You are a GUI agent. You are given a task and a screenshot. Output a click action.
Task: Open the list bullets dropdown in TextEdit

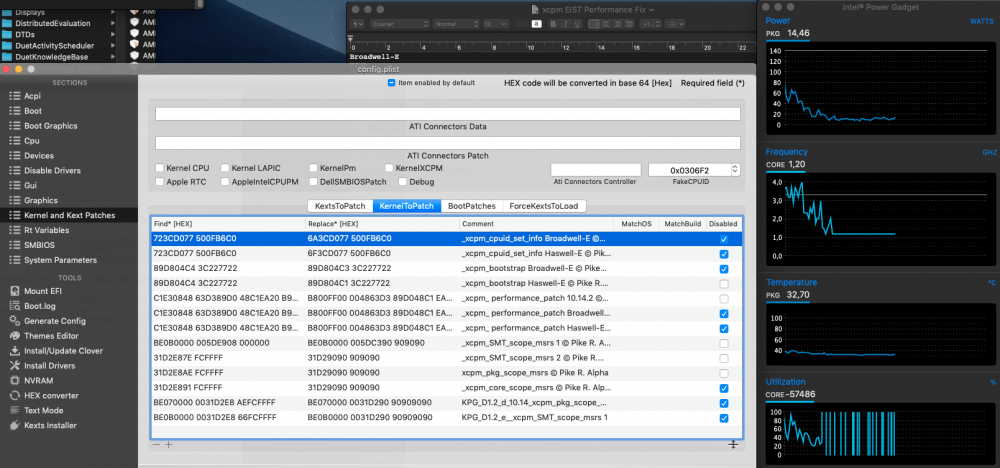pos(675,24)
